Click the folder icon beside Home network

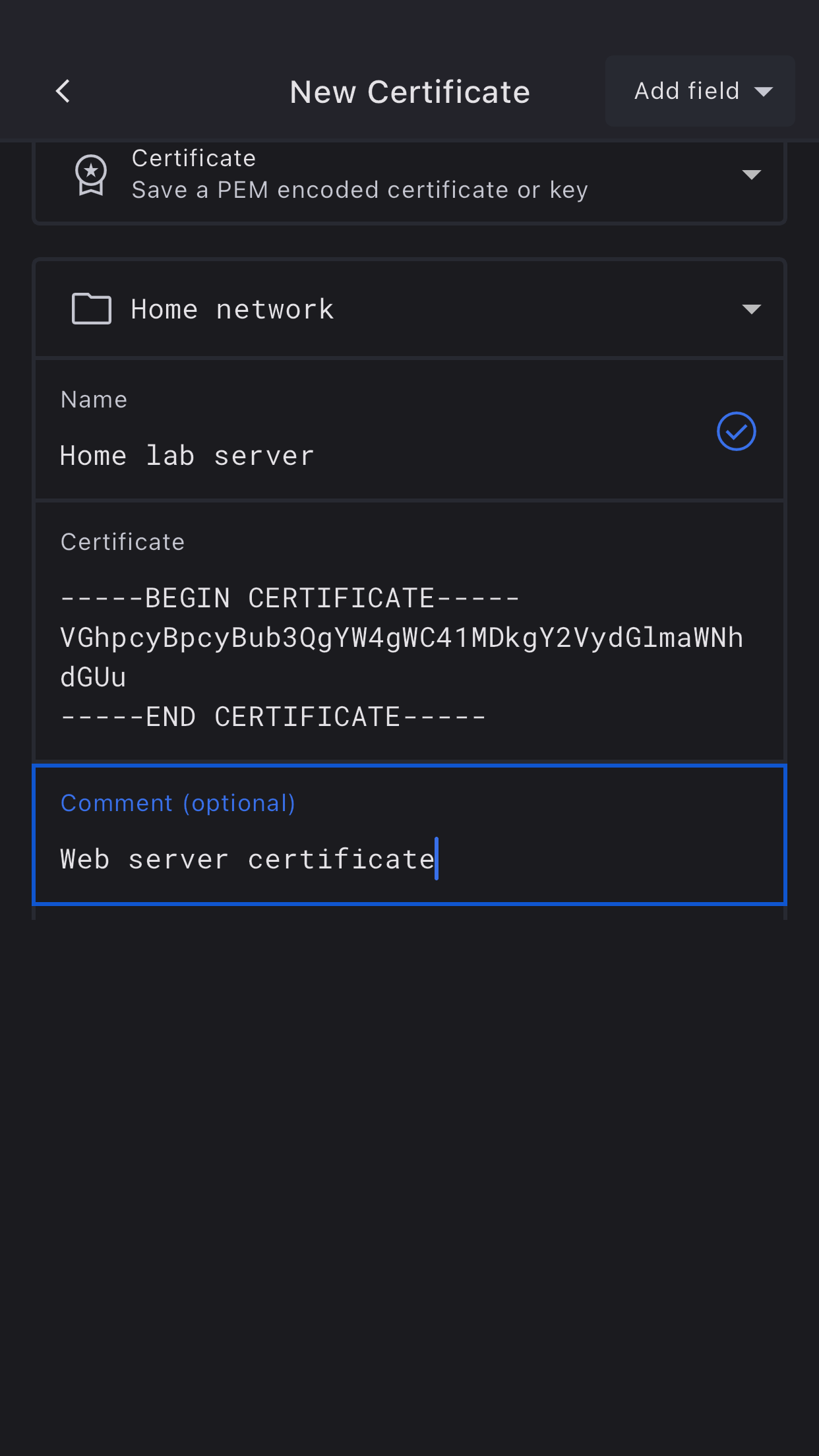91,309
